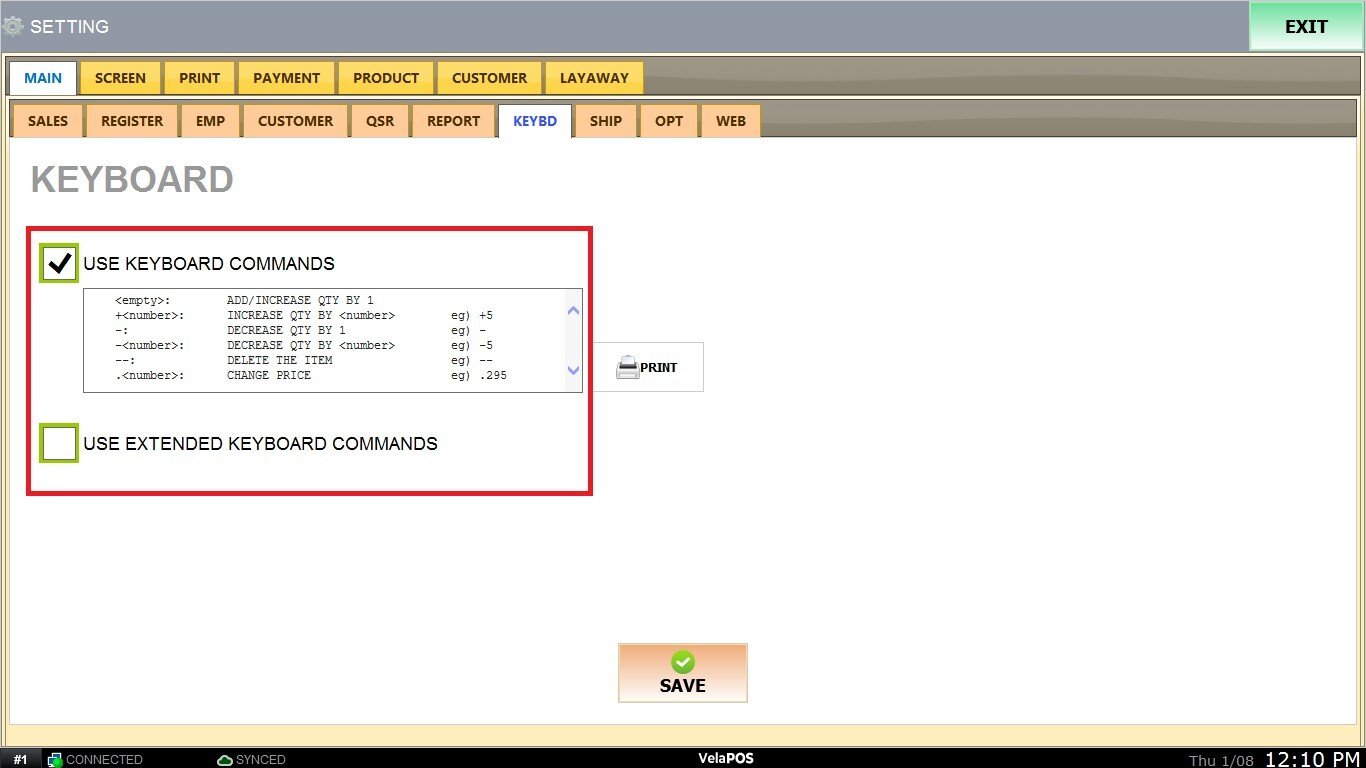Open the WEB sub-tab
This screenshot has width=1366, height=768.
[x=731, y=121]
